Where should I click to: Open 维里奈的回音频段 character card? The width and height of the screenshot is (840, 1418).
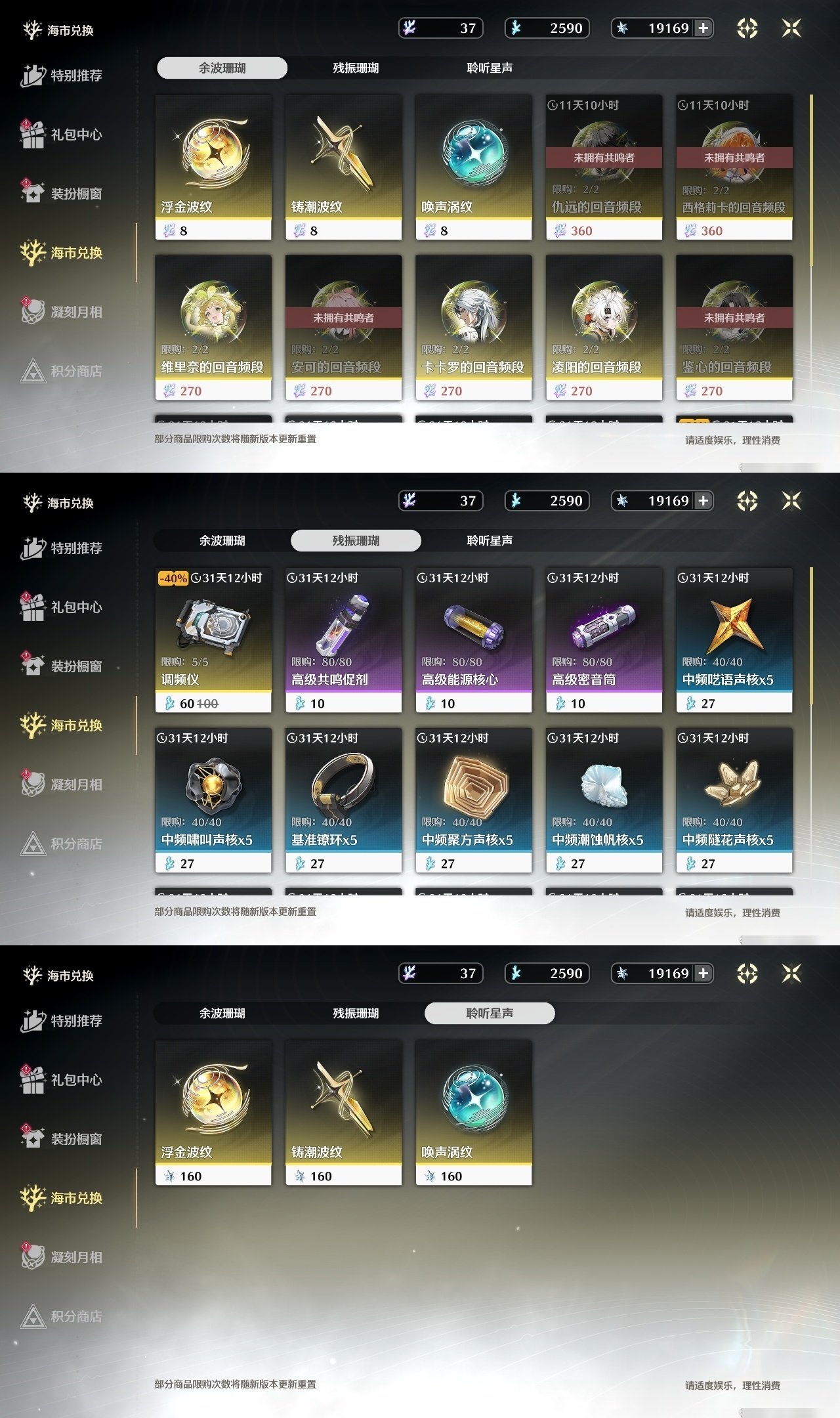pos(213,328)
